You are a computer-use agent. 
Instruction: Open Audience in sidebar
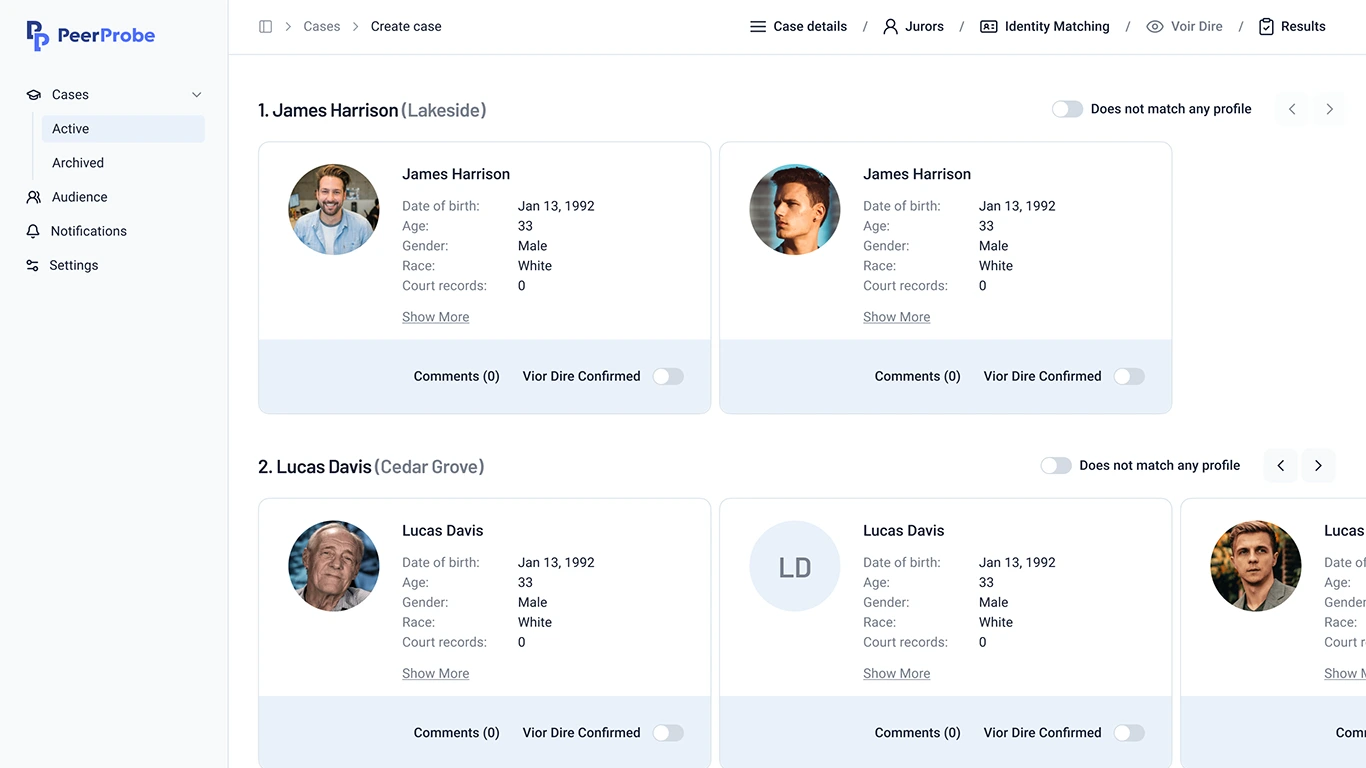(79, 197)
